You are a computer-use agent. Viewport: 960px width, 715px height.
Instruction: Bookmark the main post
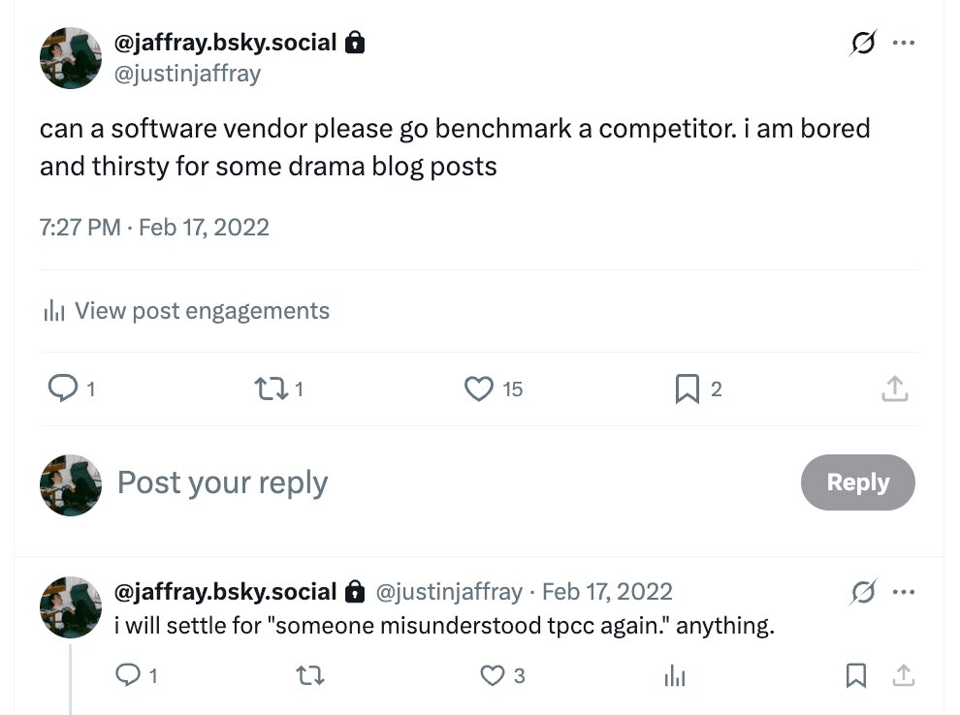pos(687,389)
